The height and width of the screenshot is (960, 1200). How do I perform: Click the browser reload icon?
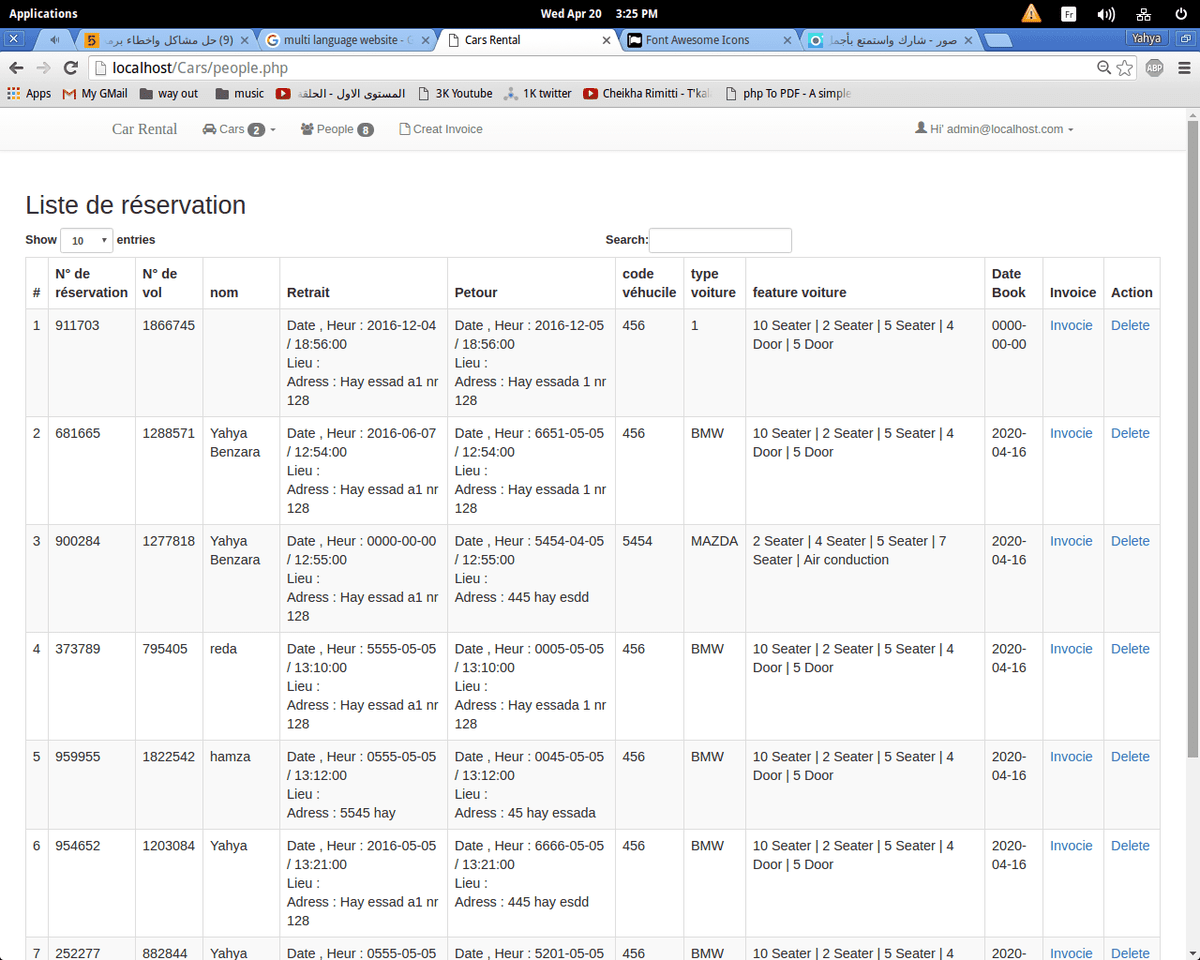[70, 68]
